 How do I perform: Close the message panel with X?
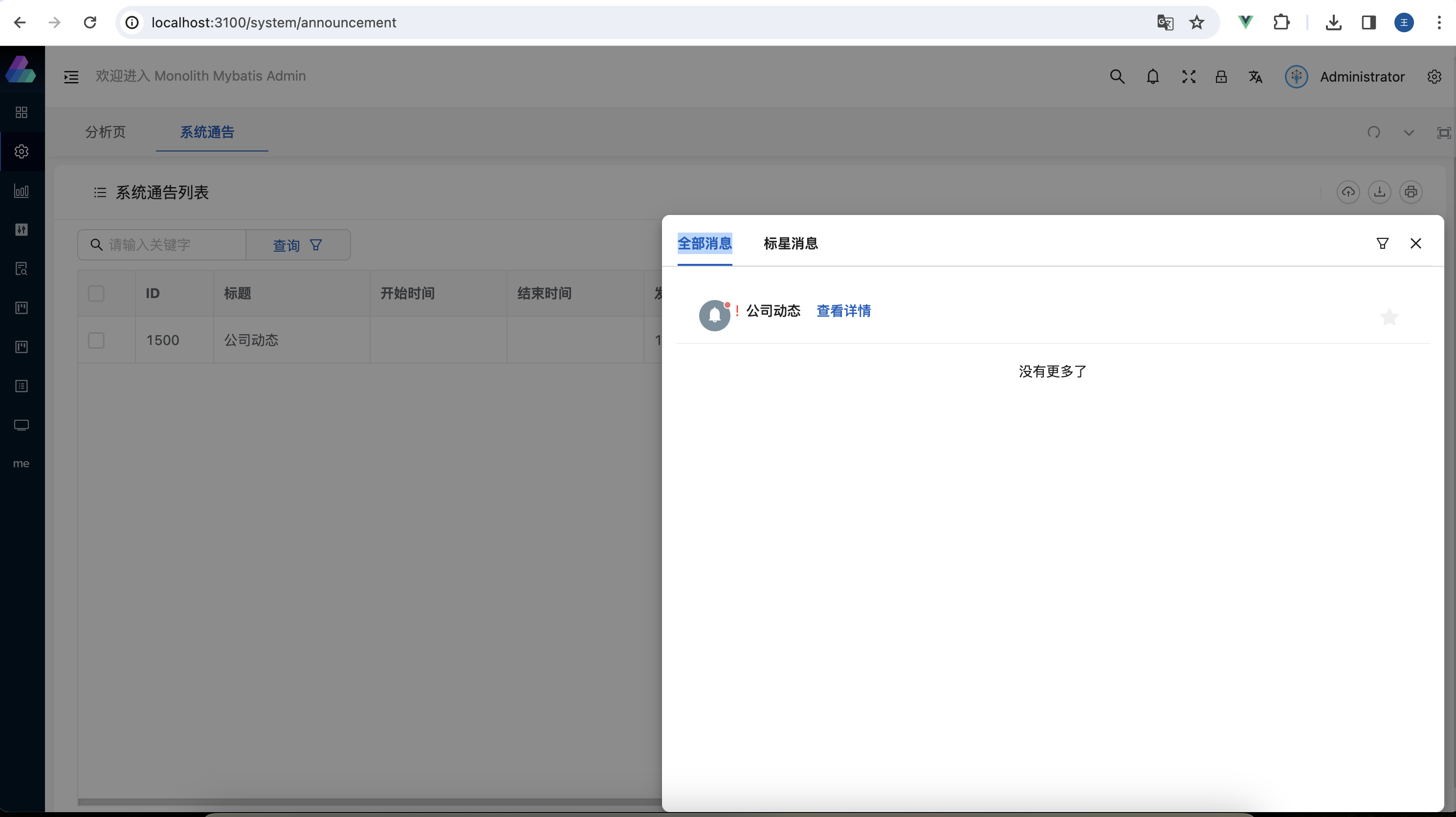click(1415, 243)
